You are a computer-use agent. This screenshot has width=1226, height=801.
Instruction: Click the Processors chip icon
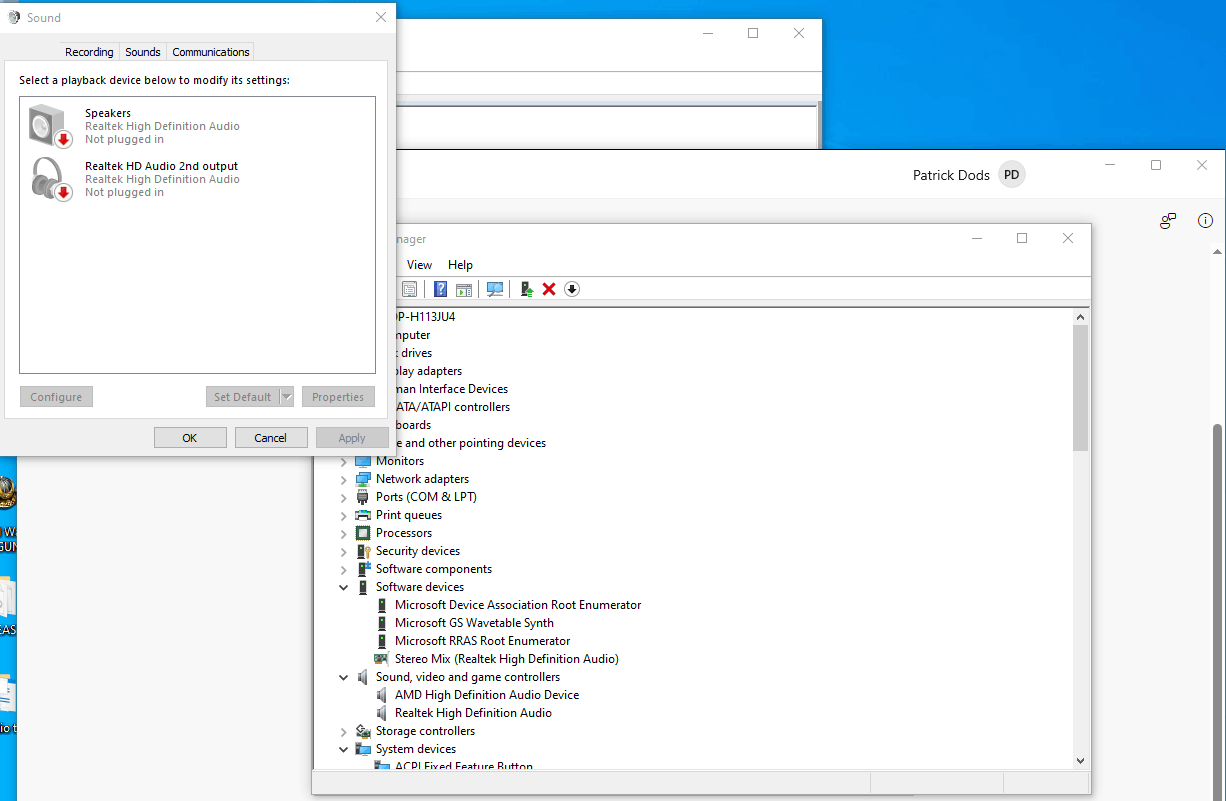363,533
